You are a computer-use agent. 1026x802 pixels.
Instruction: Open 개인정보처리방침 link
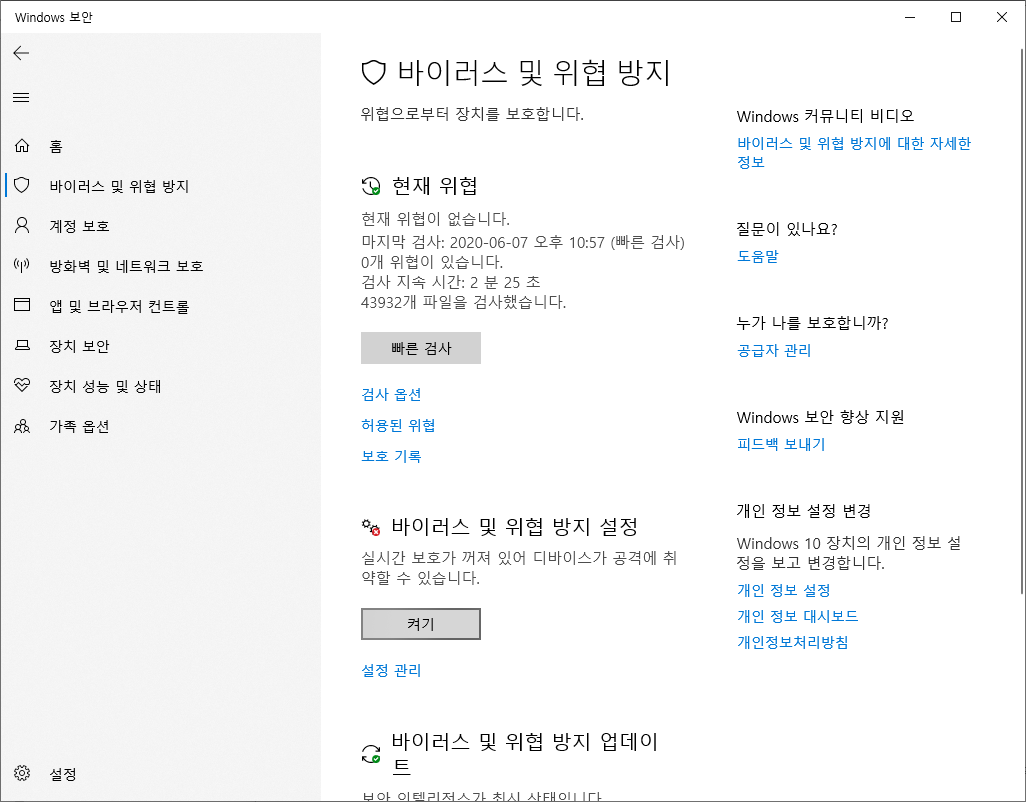click(793, 642)
